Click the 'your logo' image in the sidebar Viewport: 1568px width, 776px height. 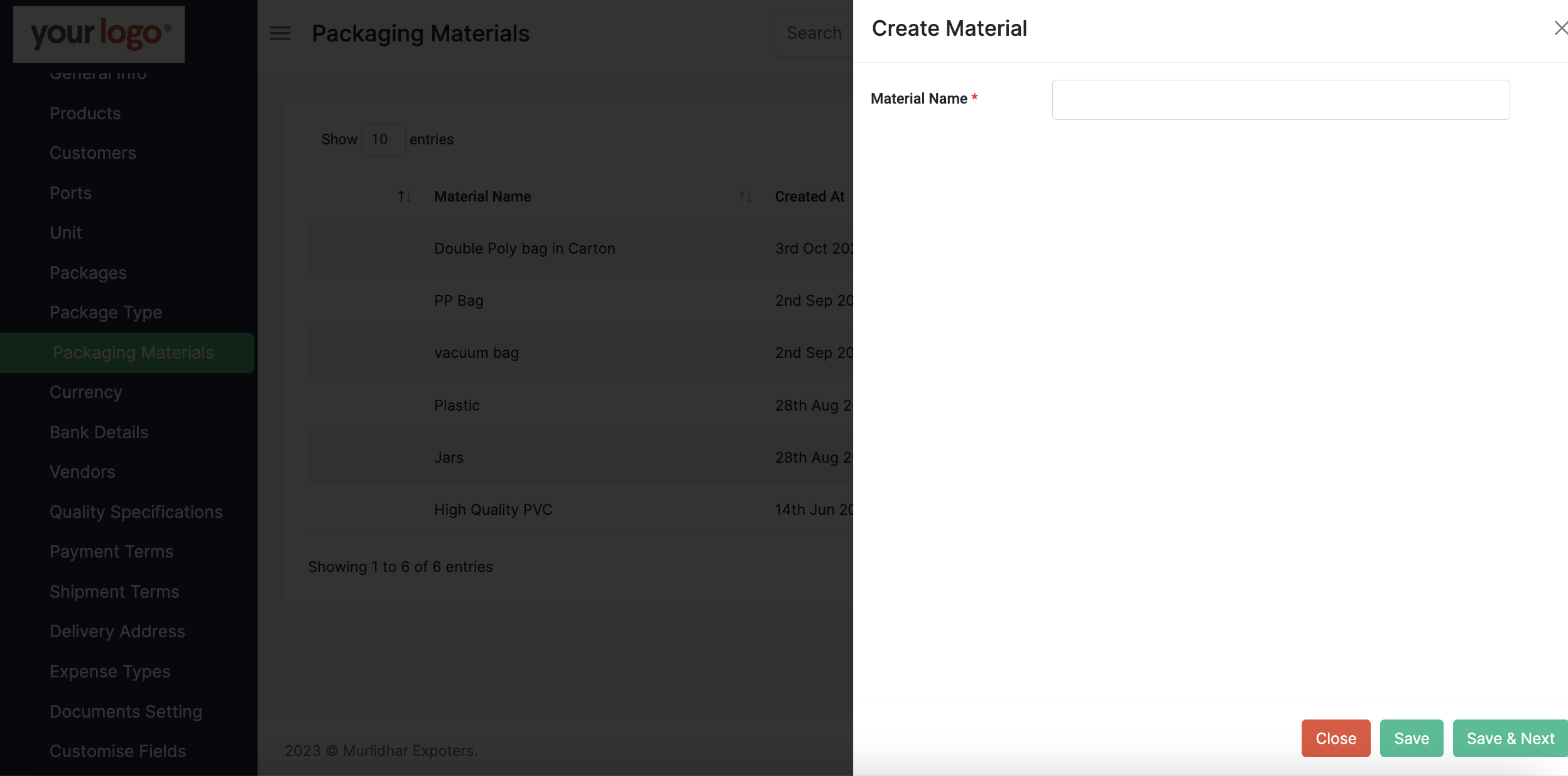tap(98, 34)
